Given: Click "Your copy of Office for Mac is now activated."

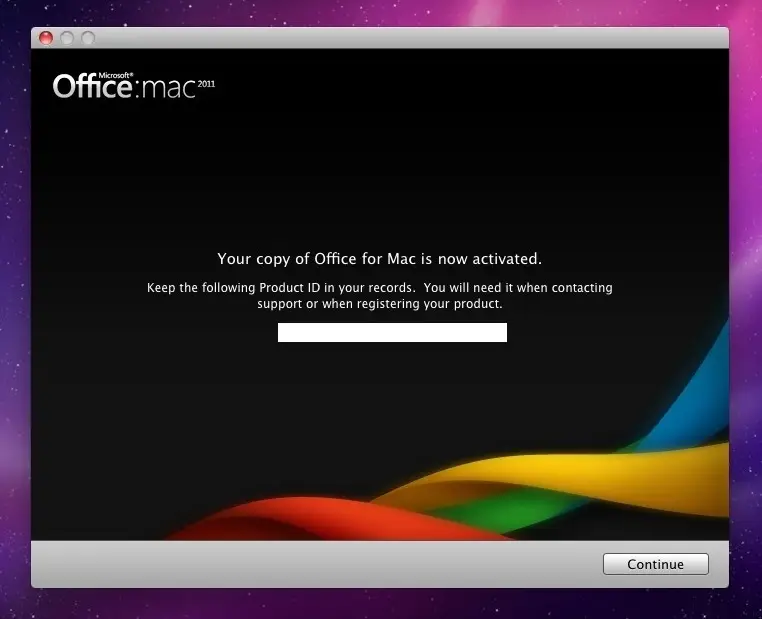Looking at the screenshot, I should [x=380, y=259].
